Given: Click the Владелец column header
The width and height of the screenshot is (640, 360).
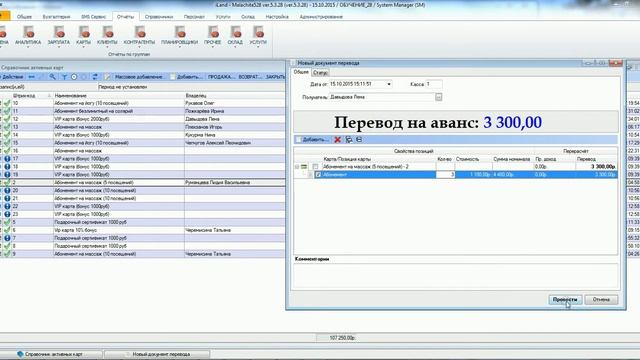Looking at the screenshot, I should click(x=235, y=96).
